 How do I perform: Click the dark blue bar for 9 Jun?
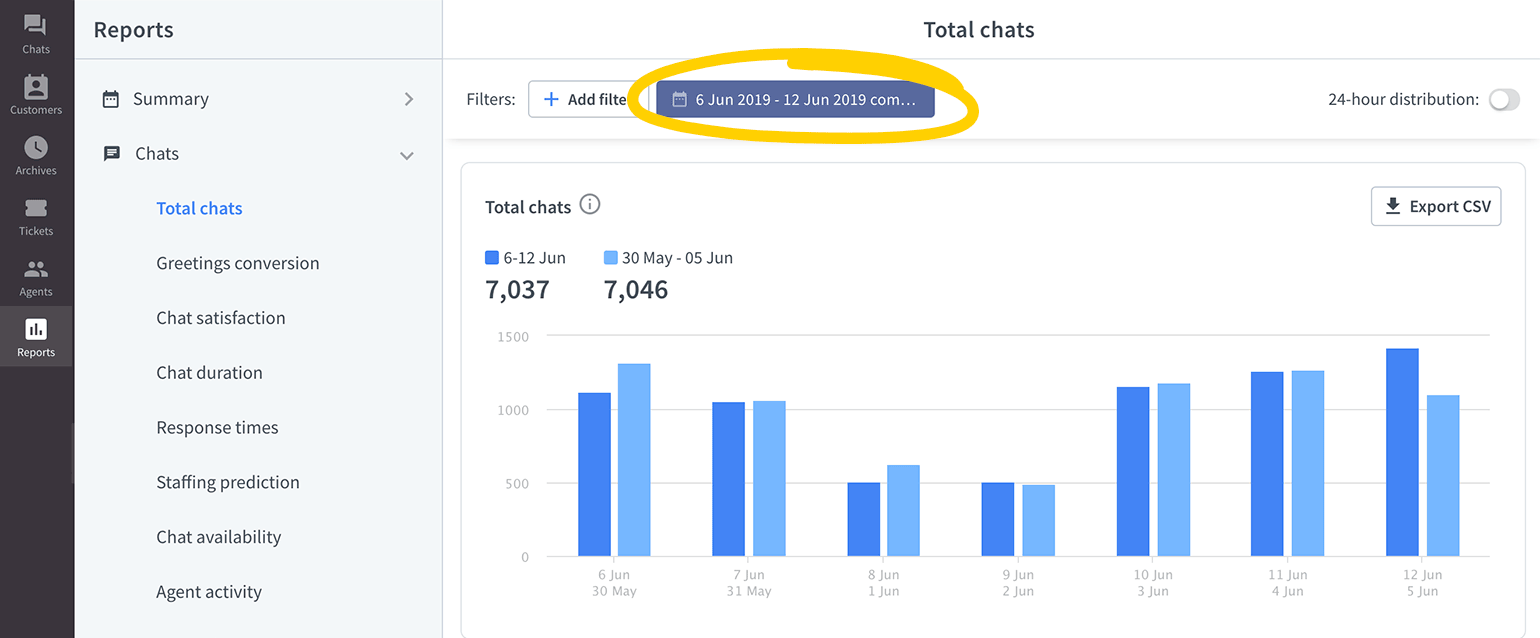pos(998,520)
